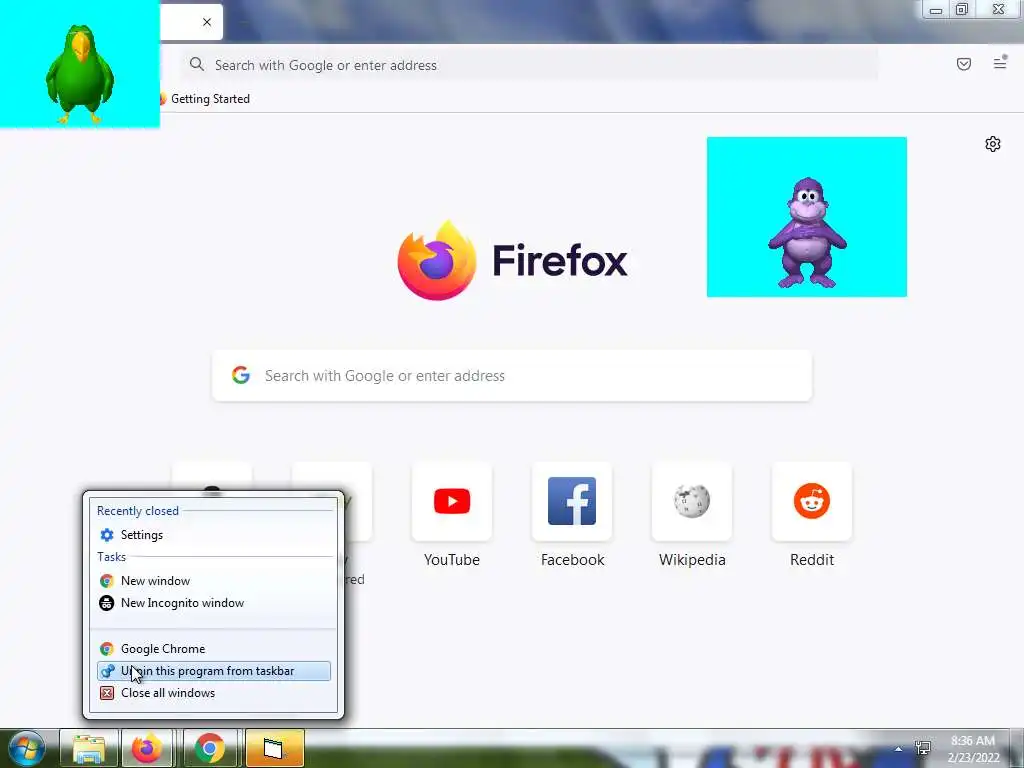1024x768 pixels.
Task: Open new tab personalize settings gear
Action: click(x=993, y=144)
